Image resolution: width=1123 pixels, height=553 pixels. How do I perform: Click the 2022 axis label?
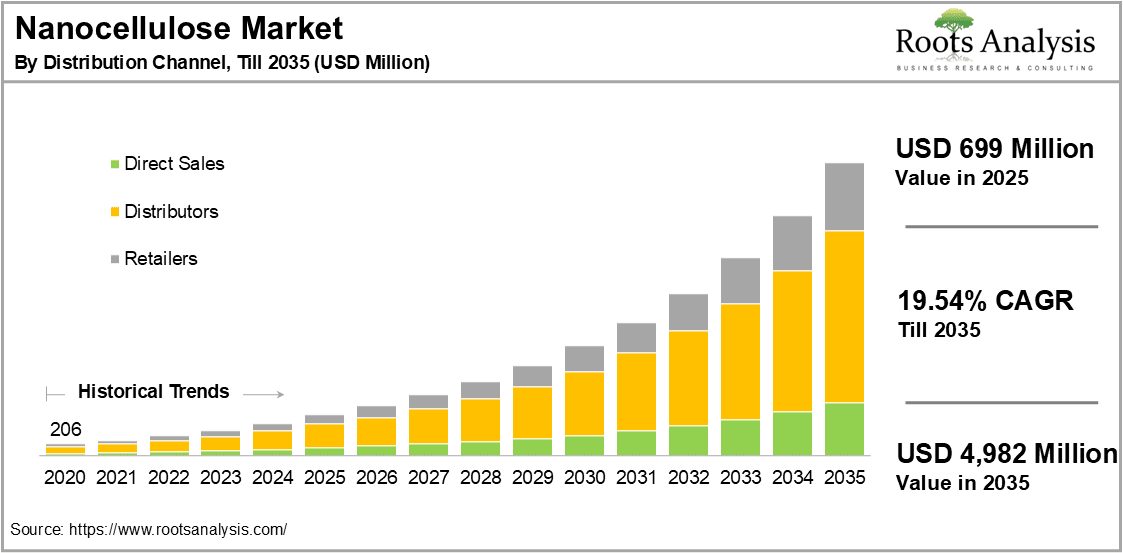[169, 477]
